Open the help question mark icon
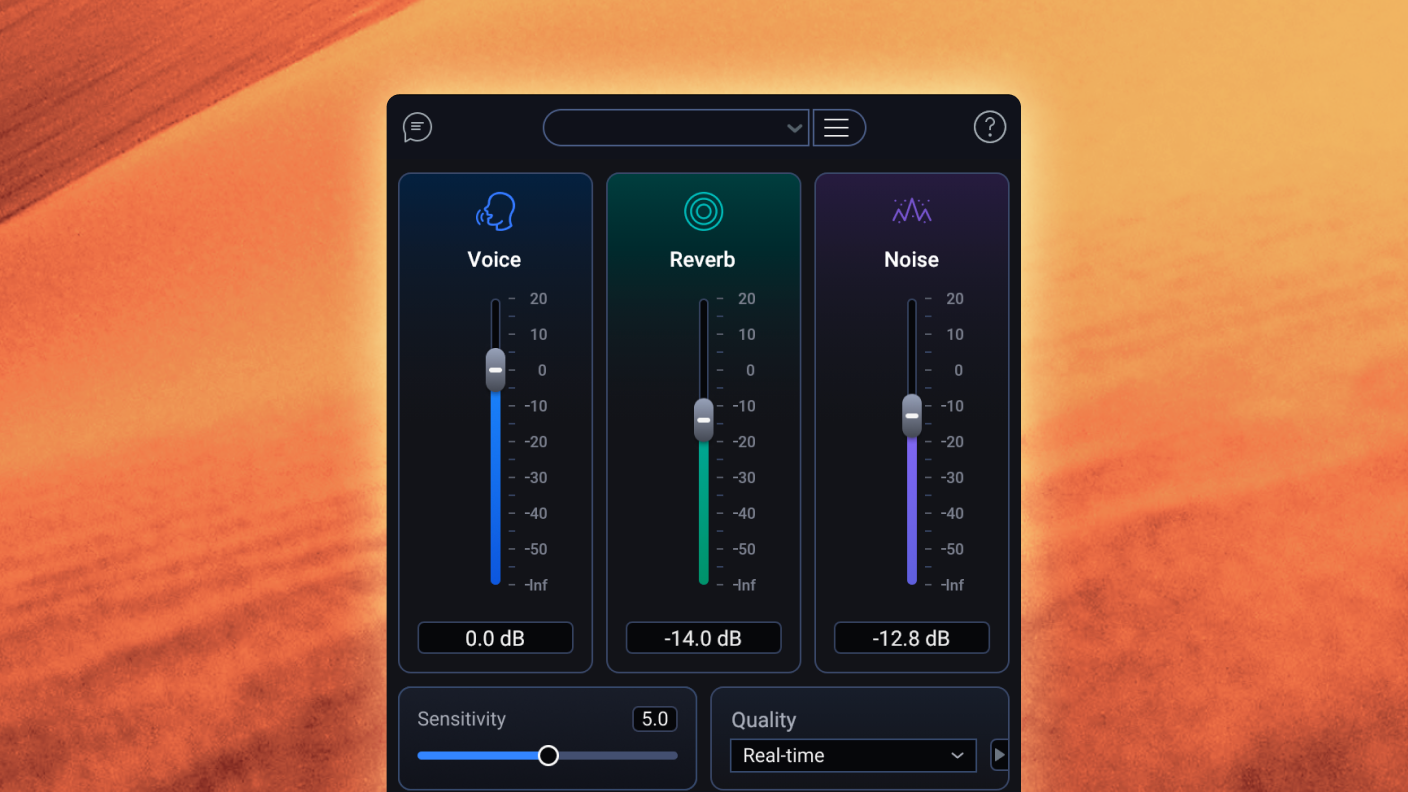 tap(989, 127)
